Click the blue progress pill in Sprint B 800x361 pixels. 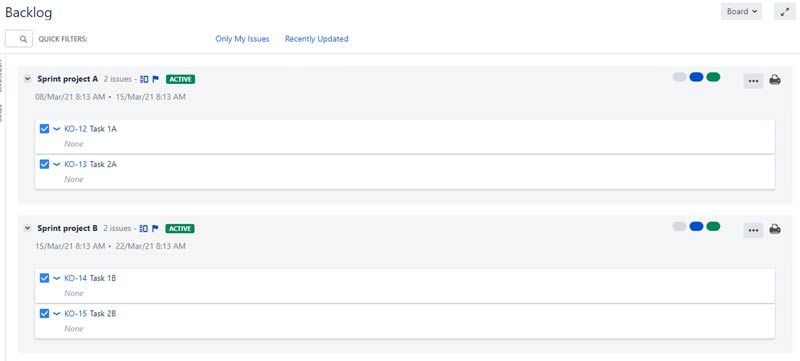[x=696, y=226]
